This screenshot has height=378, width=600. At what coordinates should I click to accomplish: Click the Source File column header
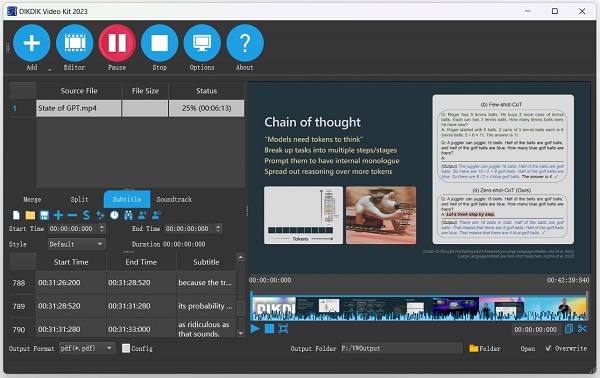tap(79, 91)
